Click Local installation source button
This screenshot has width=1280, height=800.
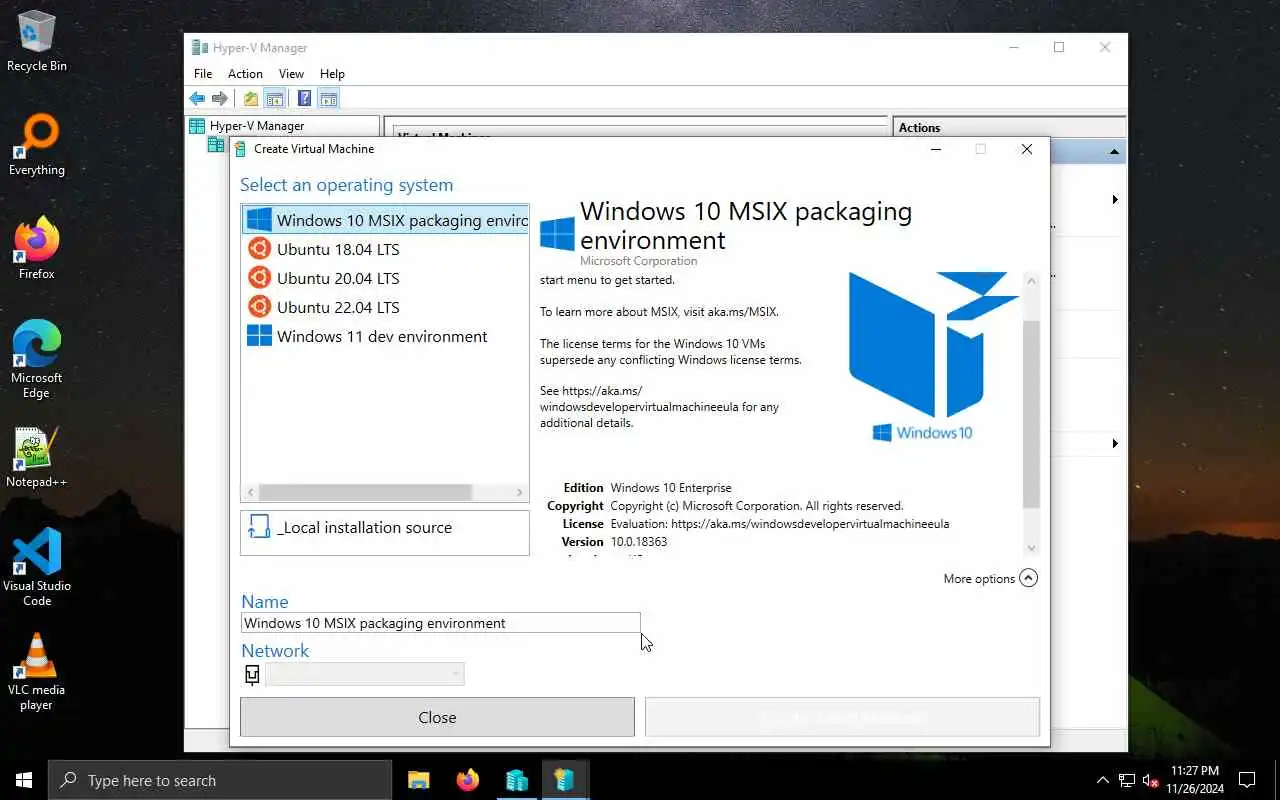385,532
